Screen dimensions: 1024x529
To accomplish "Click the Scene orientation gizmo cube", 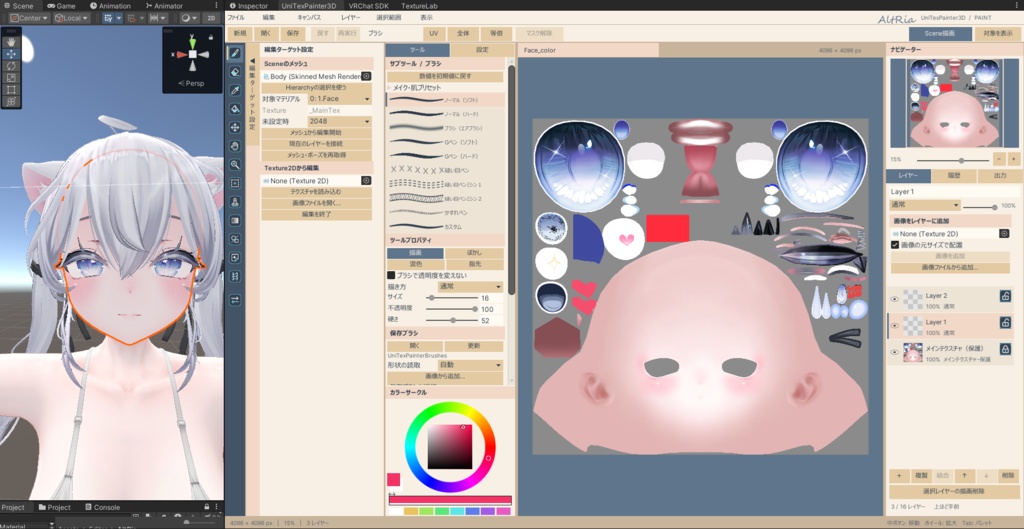I will pos(193,55).
